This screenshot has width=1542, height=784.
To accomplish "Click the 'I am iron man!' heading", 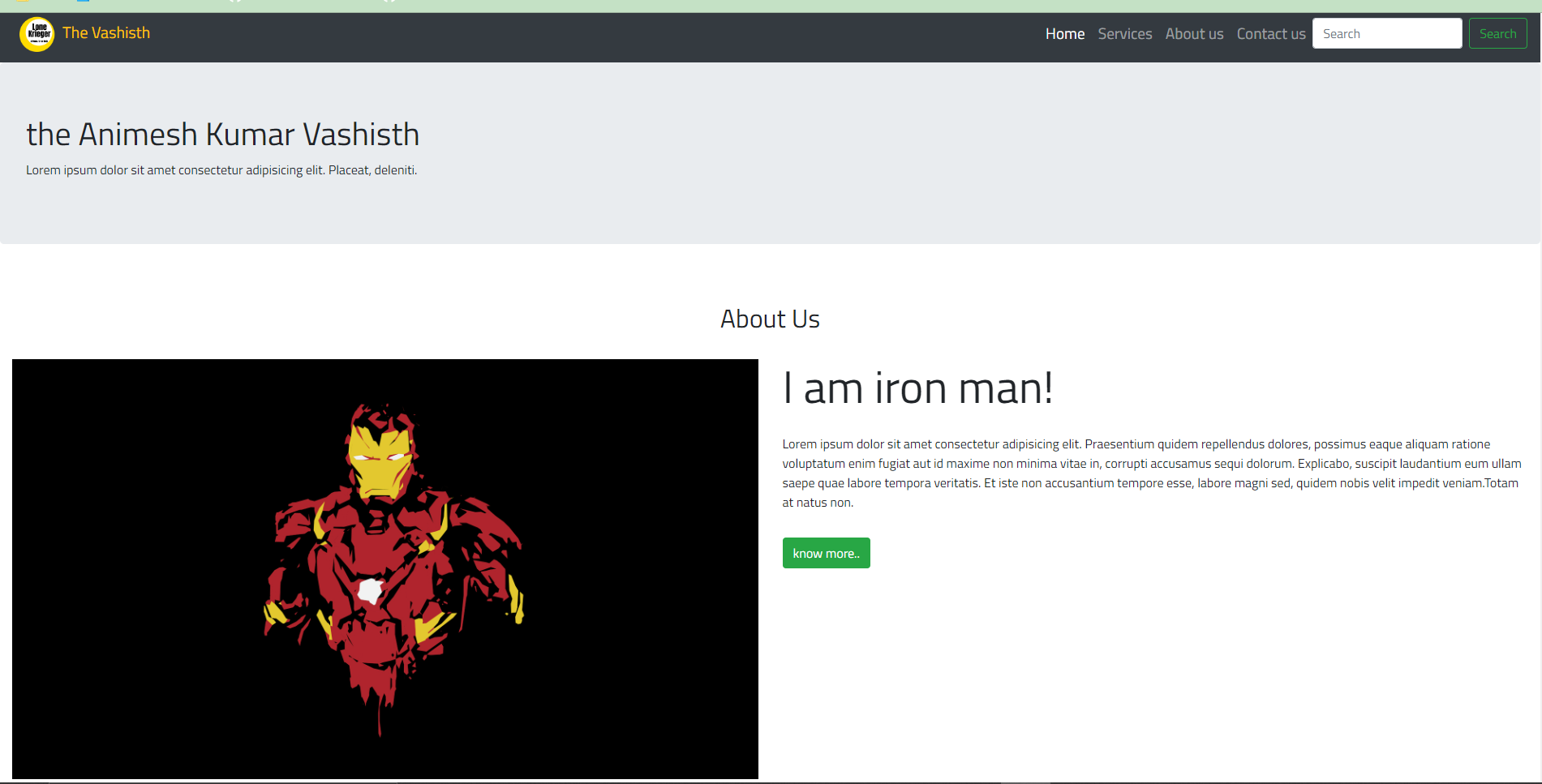I will (x=917, y=388).
